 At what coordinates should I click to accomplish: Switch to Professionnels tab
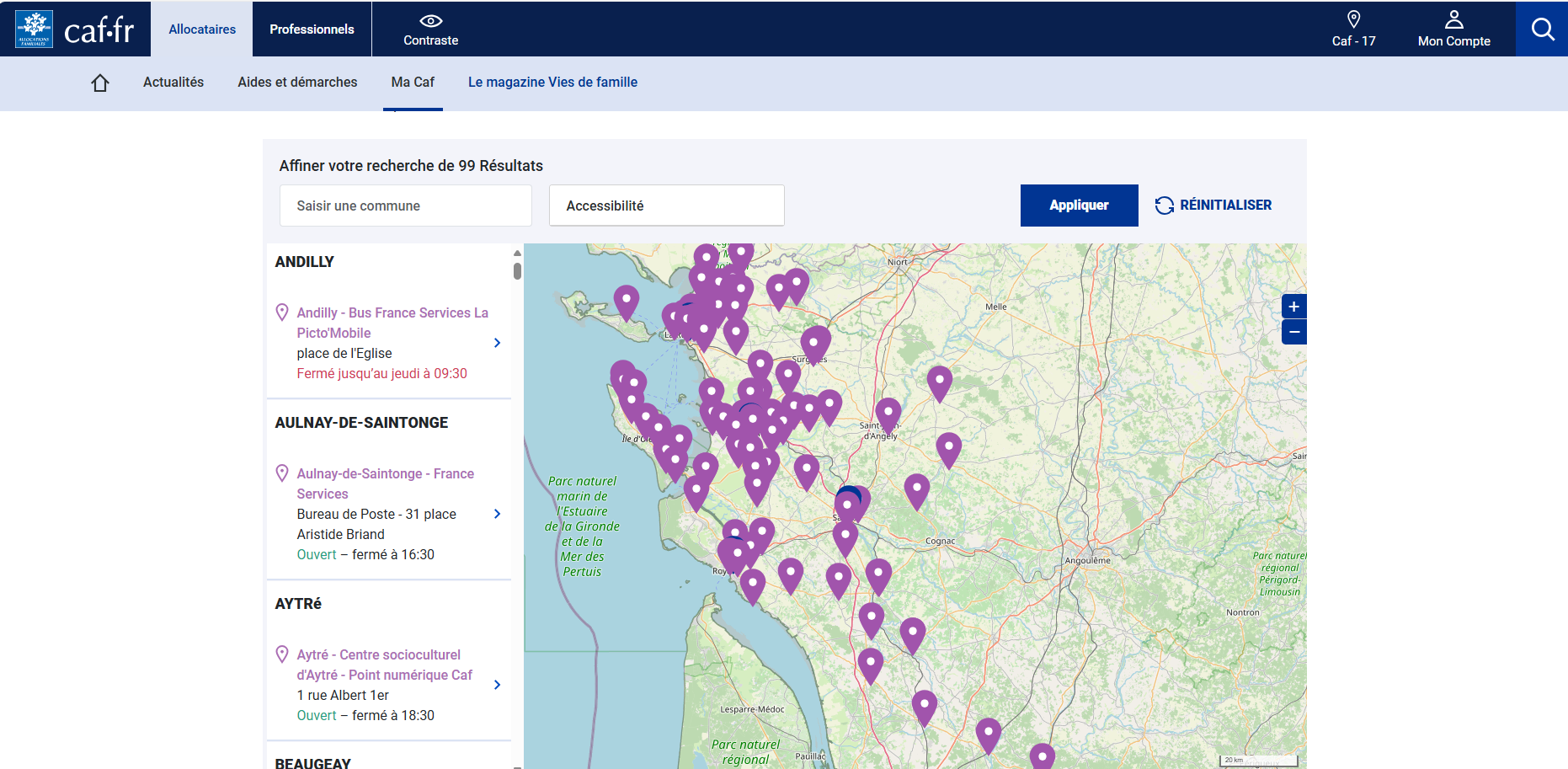[312, 29]
